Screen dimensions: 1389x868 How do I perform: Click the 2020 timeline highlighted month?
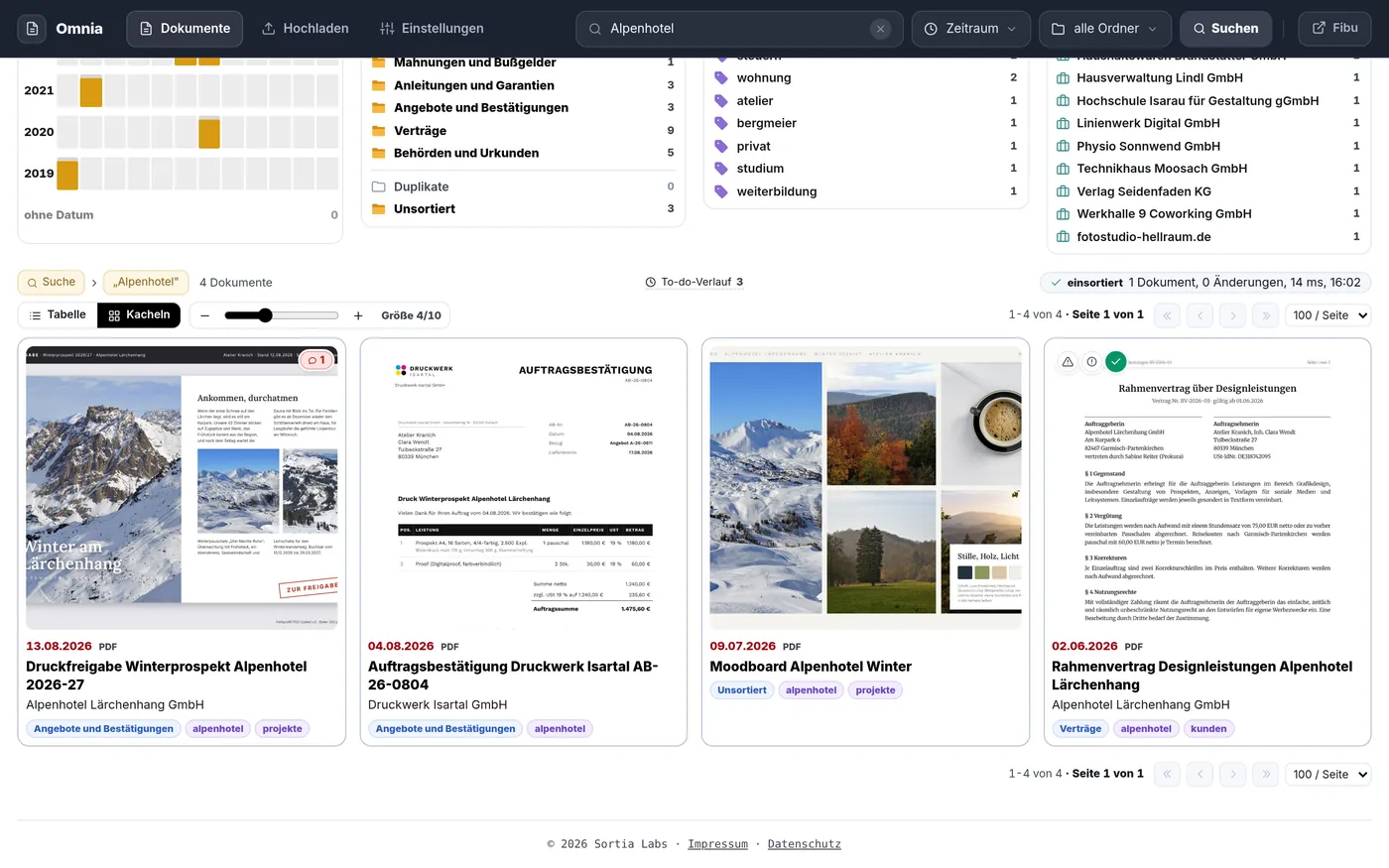click(208, 132)
